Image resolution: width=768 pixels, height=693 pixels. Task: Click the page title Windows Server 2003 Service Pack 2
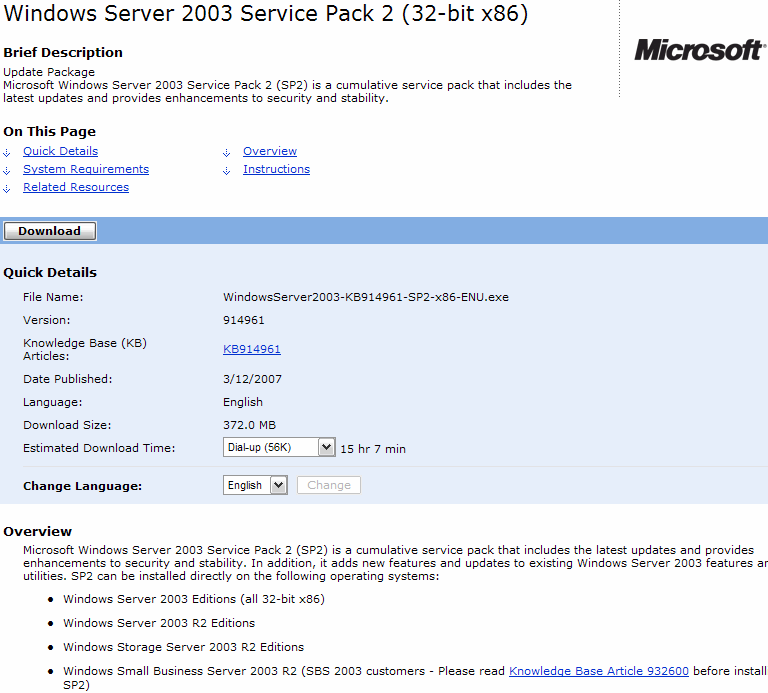266,14
